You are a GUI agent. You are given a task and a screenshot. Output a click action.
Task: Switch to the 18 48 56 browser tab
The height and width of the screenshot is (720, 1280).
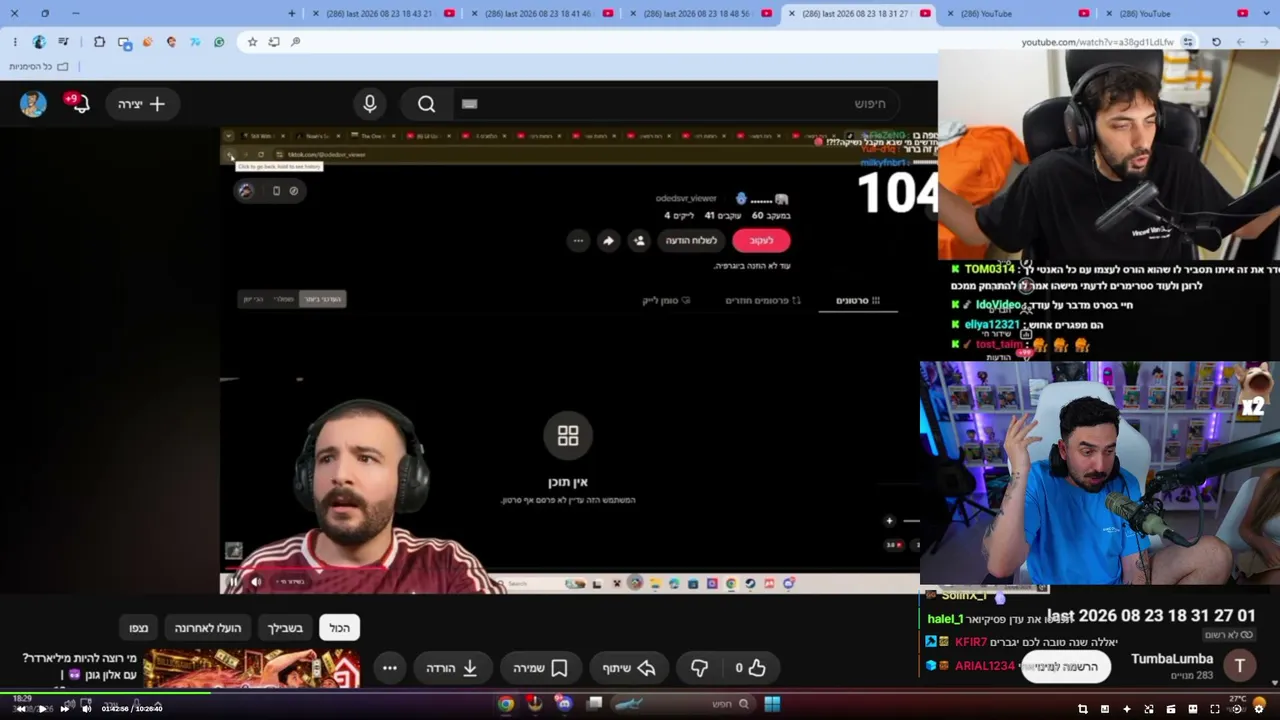tap(697, 14)
